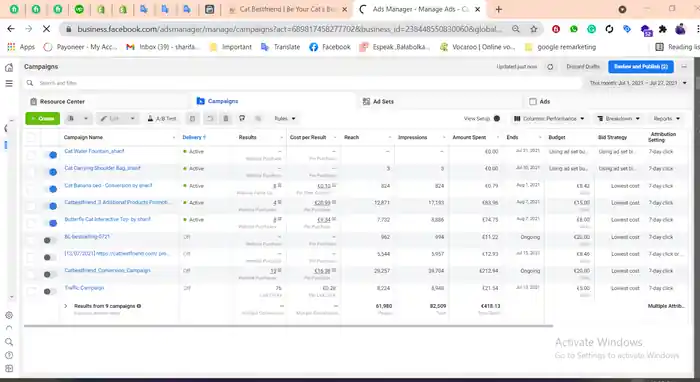Bookmark this page with the star icon
The image size is (700, 382).
(x=533, y=29)
